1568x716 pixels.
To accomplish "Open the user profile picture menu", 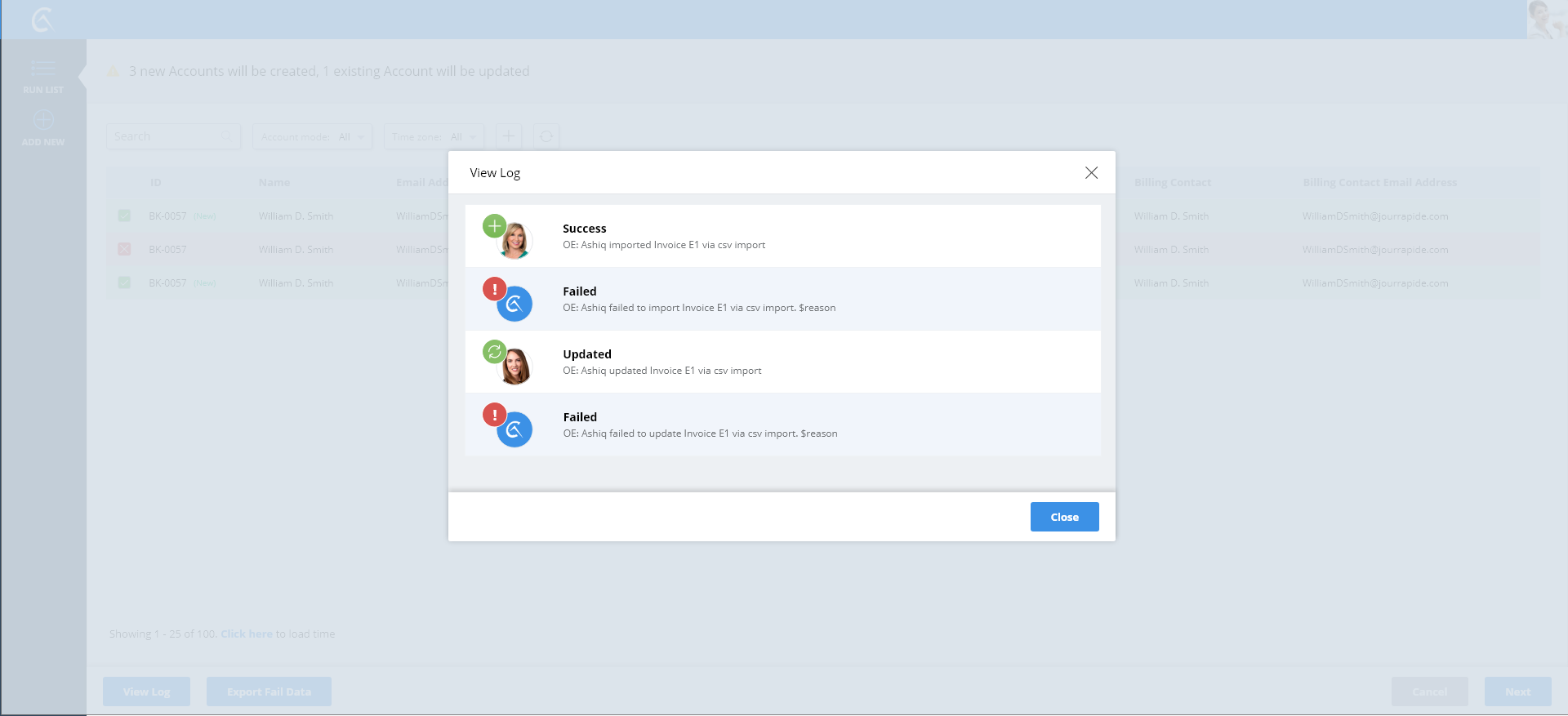I will point(1546,20).
